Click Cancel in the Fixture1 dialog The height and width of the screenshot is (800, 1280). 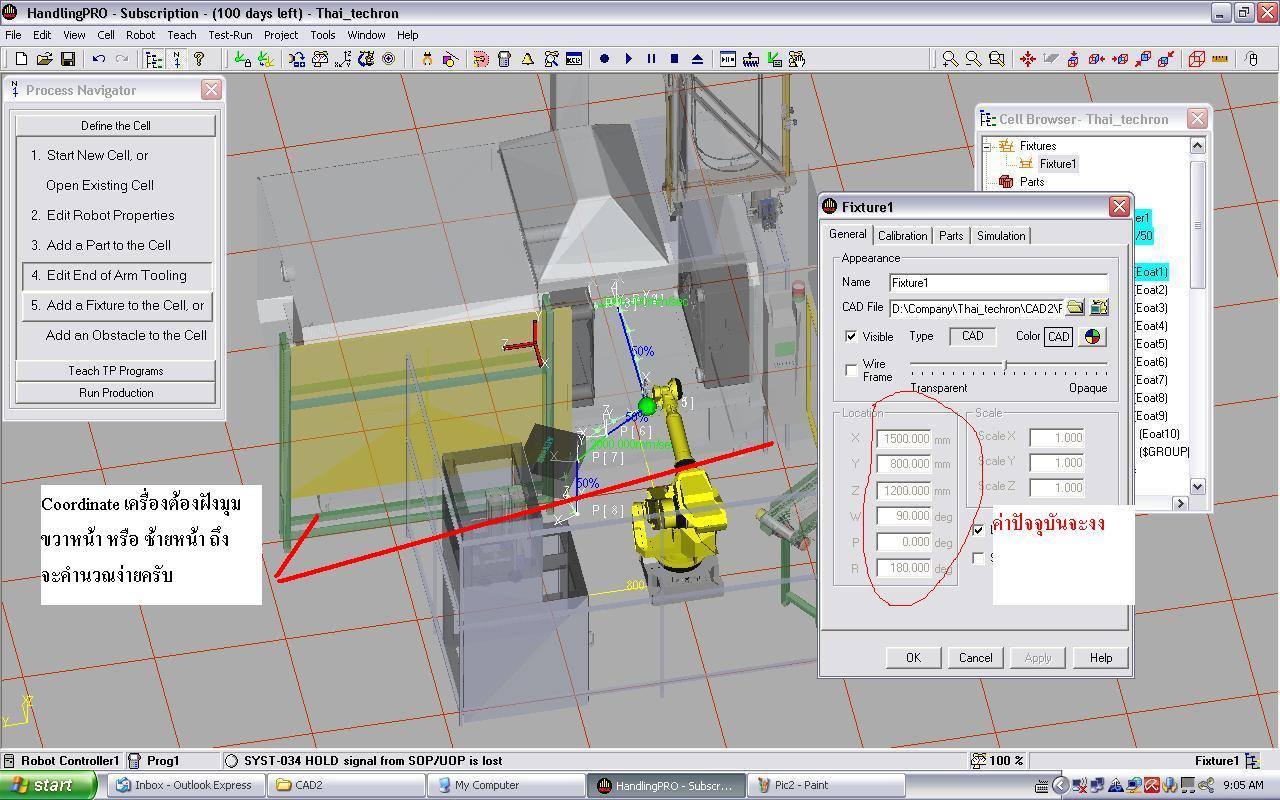pos(975,658)
